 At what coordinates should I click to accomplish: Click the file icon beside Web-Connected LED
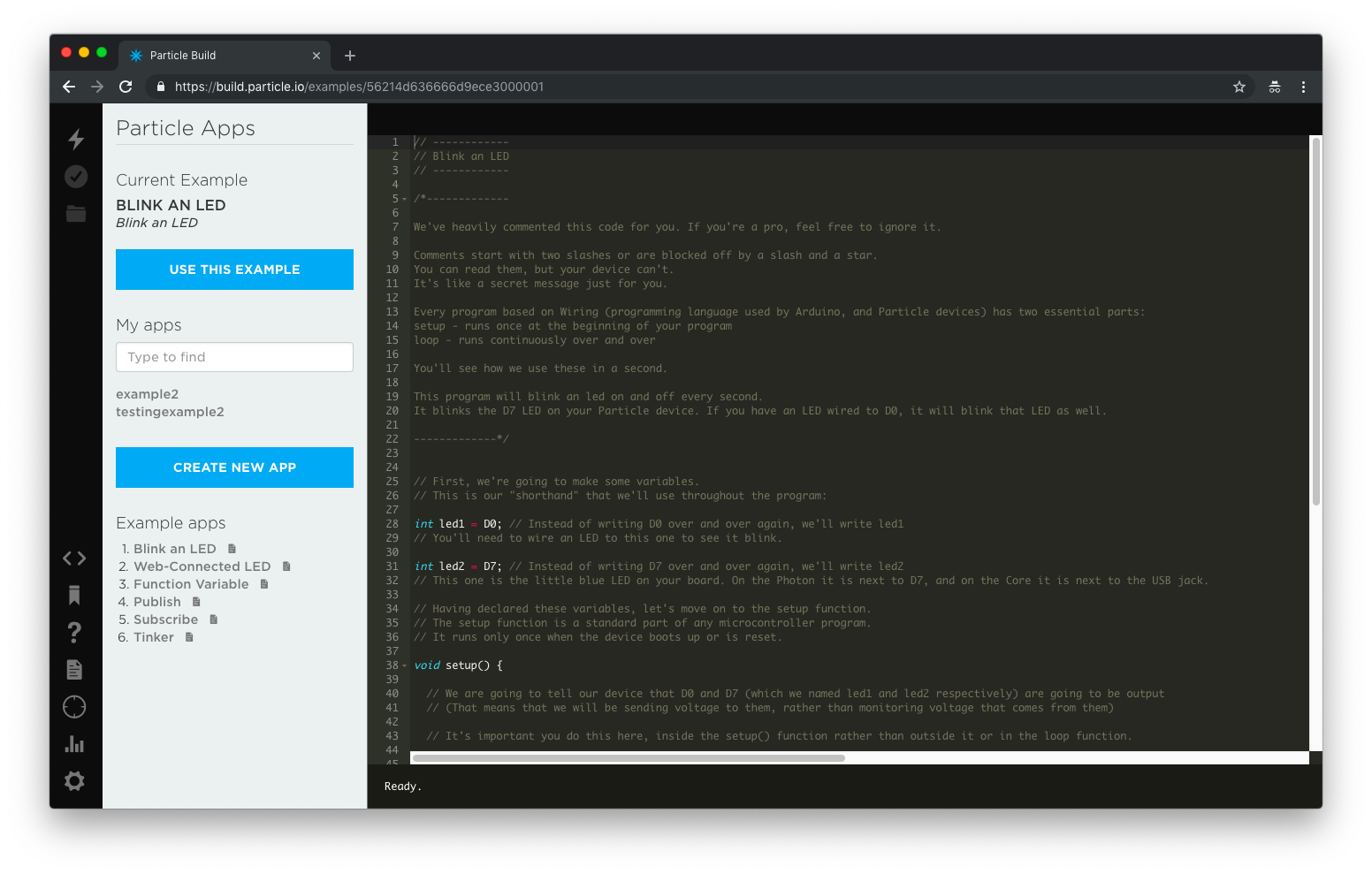286,566
